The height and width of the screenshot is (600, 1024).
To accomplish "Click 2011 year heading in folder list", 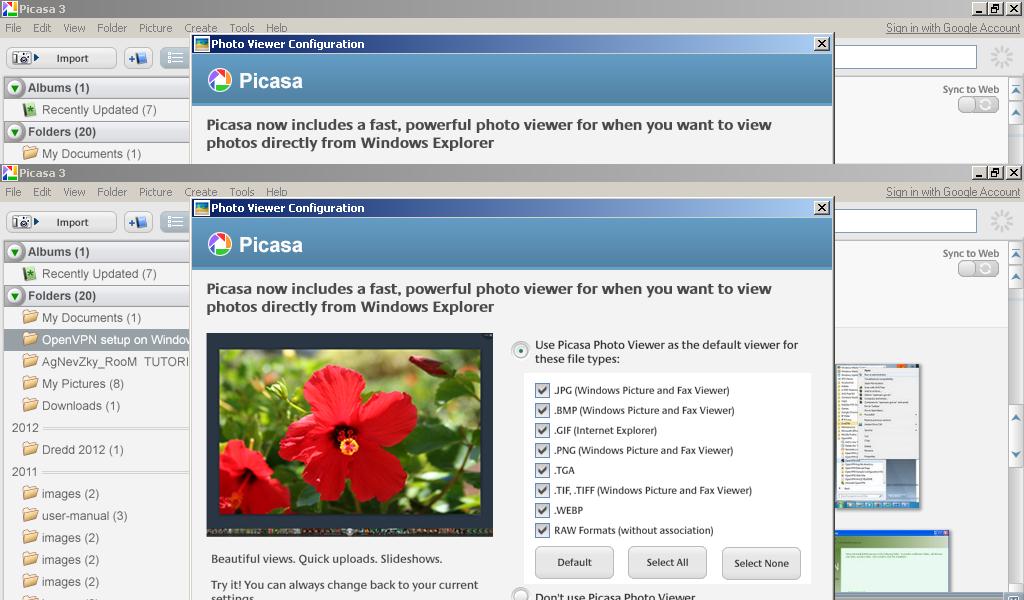I will tap(25, 471).
